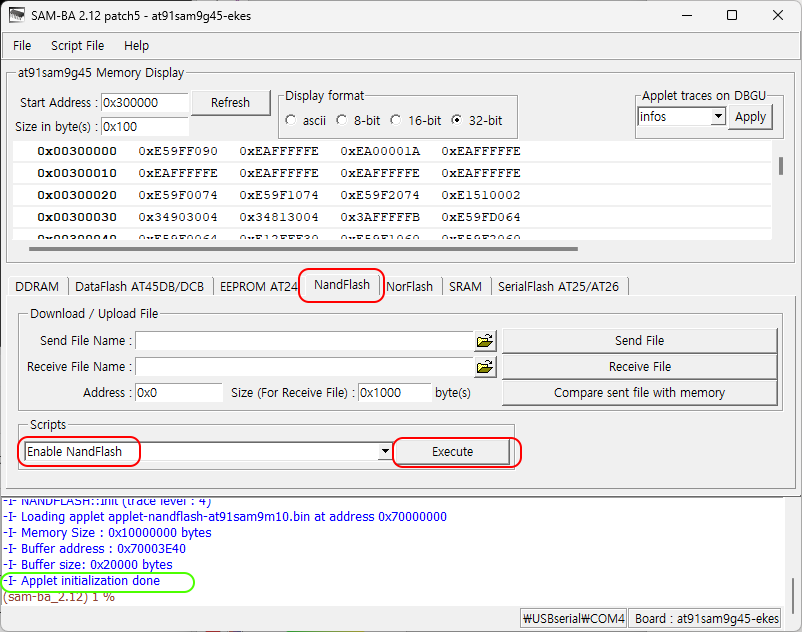The width and height of the screenshot is (802, 632).
Task: Select the 32-bit display format
Action: click(458, 120)
